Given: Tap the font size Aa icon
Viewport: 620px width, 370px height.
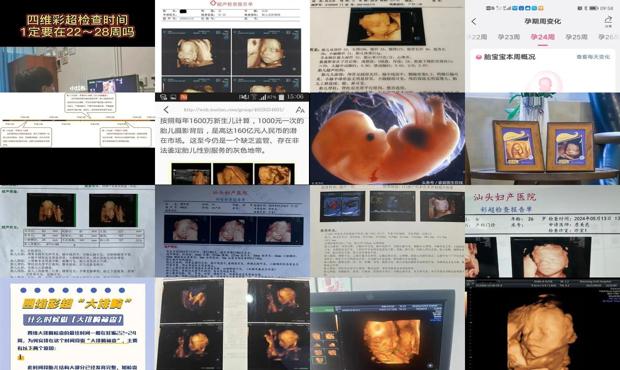Looking at the screenshot, I should (x=300, y=110).
